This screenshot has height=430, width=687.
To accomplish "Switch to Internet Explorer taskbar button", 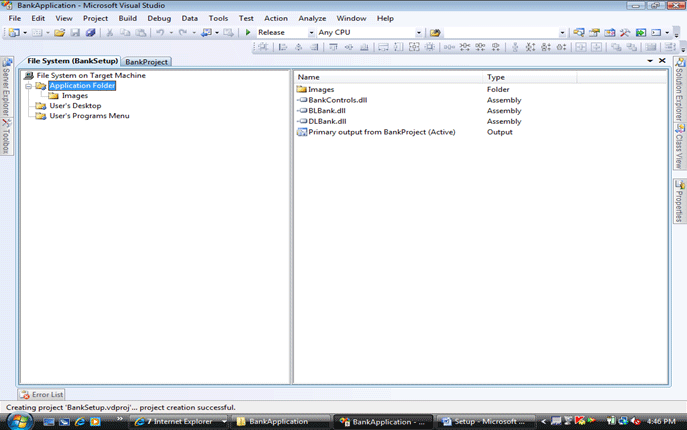I will pyautogui.click(x=181, y=422).
